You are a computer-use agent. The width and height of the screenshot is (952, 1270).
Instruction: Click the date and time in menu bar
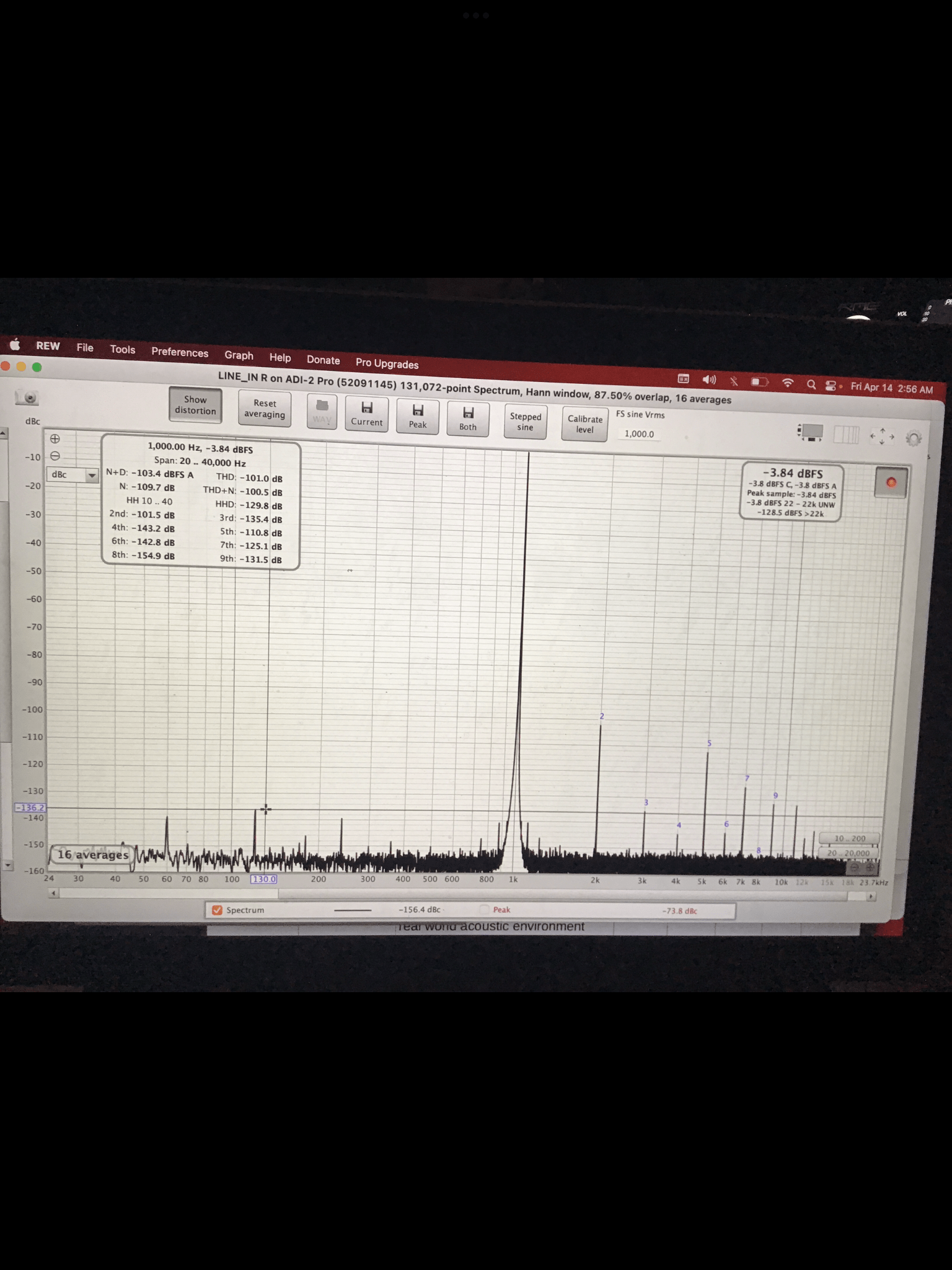[x=891, y=388]
